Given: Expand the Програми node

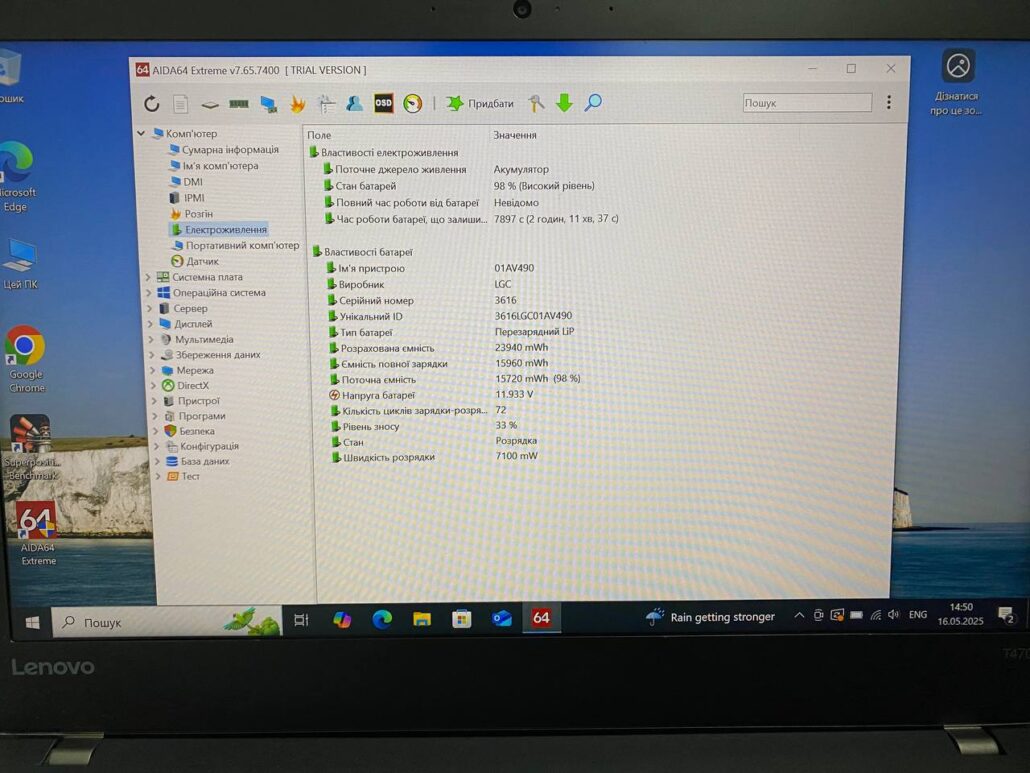Looking at the screenshot, I should 156,416.
